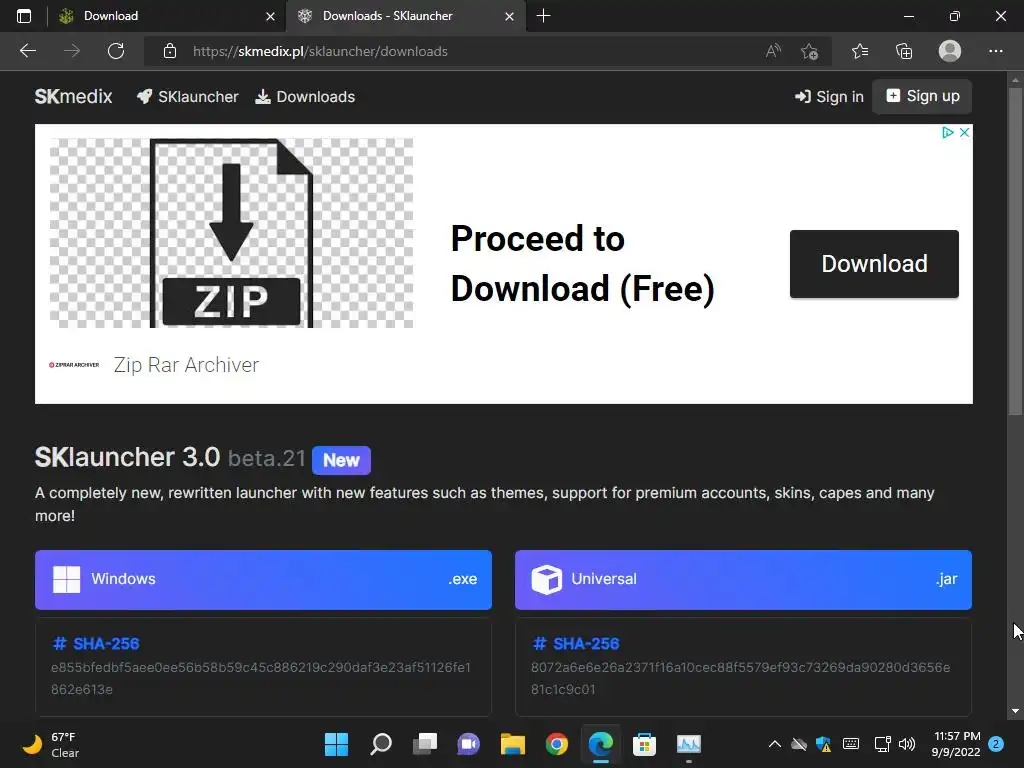Switch to the "Download" browser tab

[x=167, y=16]
